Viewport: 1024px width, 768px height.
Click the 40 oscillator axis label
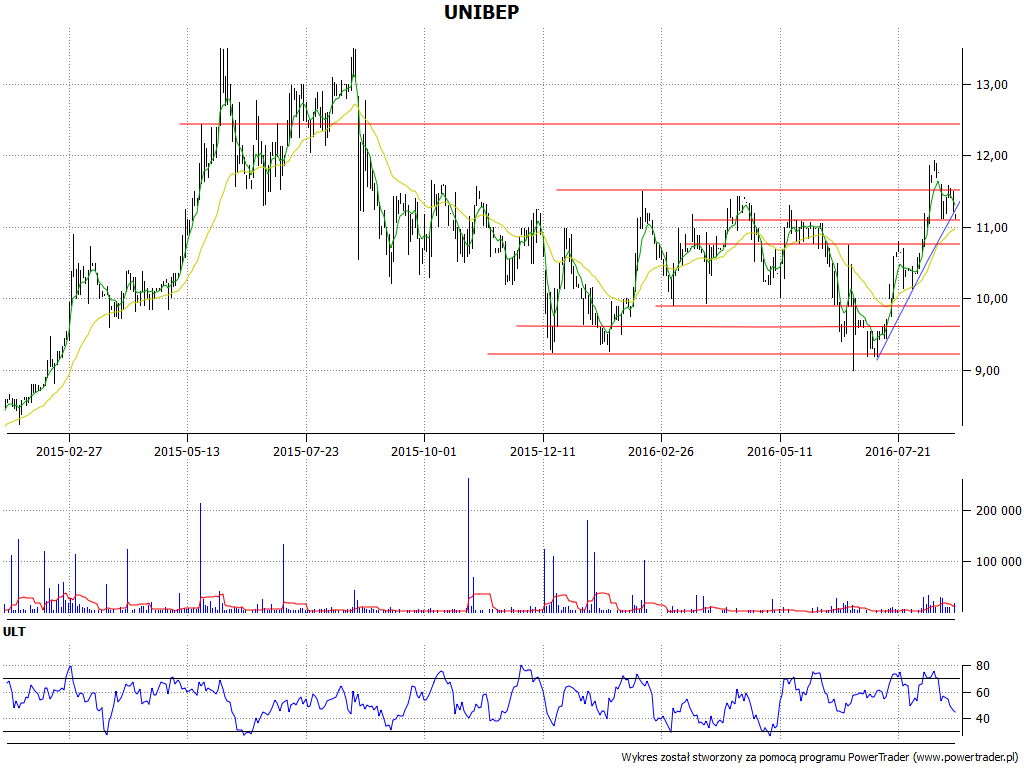(983, 719)
